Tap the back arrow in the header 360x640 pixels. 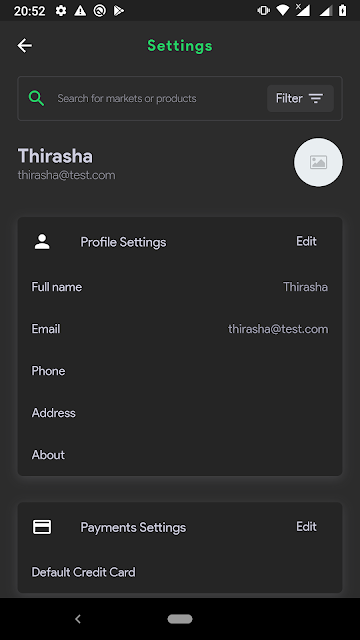pos(24,45)
